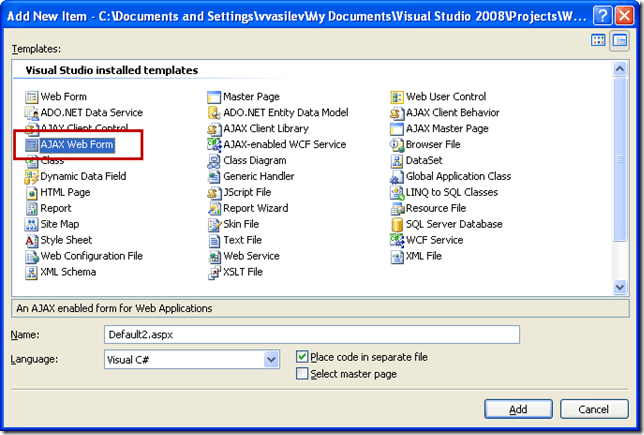Check Select master page option
This screenshot has width=644, height=435.
(302, 373)
